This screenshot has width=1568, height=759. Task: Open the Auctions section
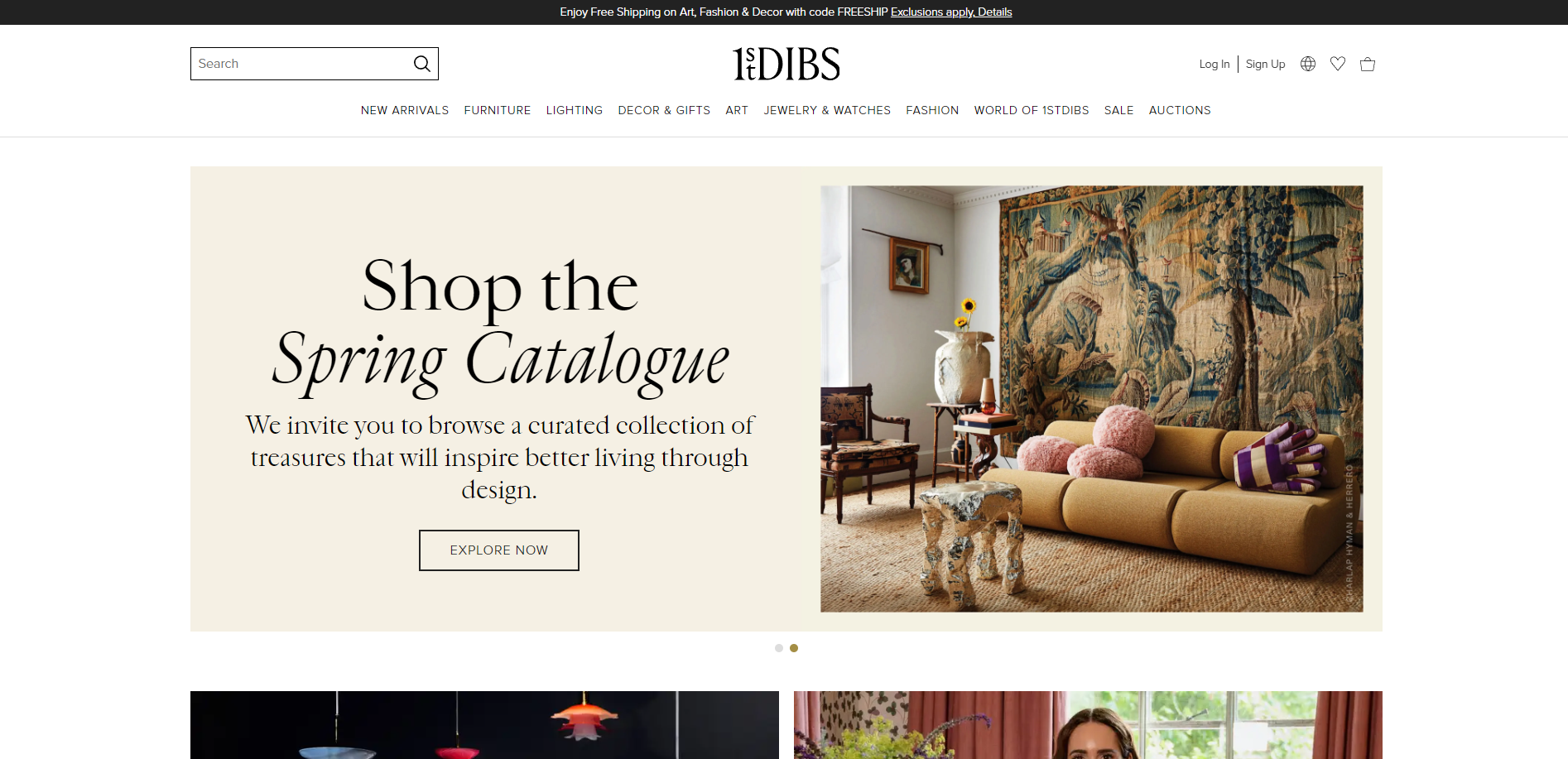pos(1180,110)
